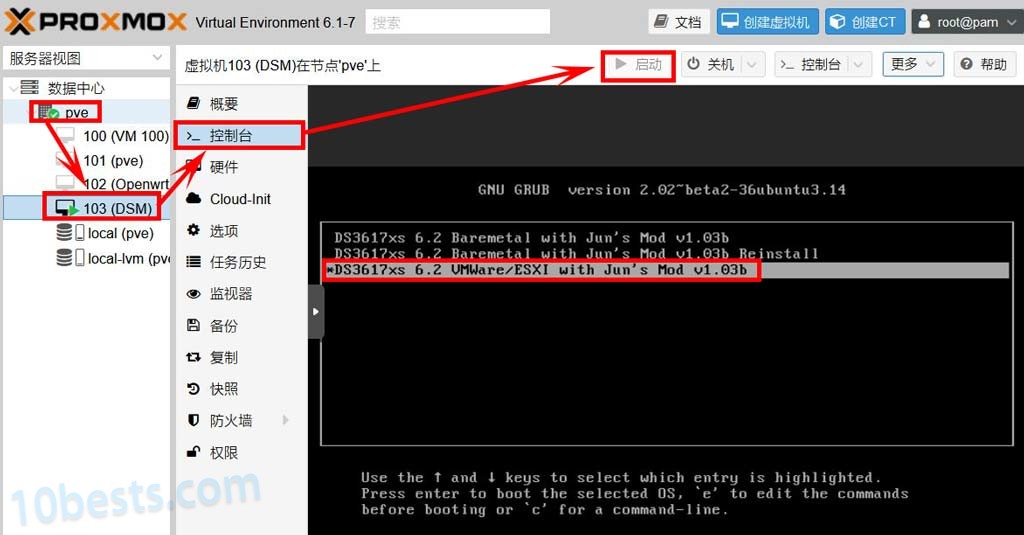Click the shield icon beside 防火墙
1024x535 pixels.
point(194,421)
